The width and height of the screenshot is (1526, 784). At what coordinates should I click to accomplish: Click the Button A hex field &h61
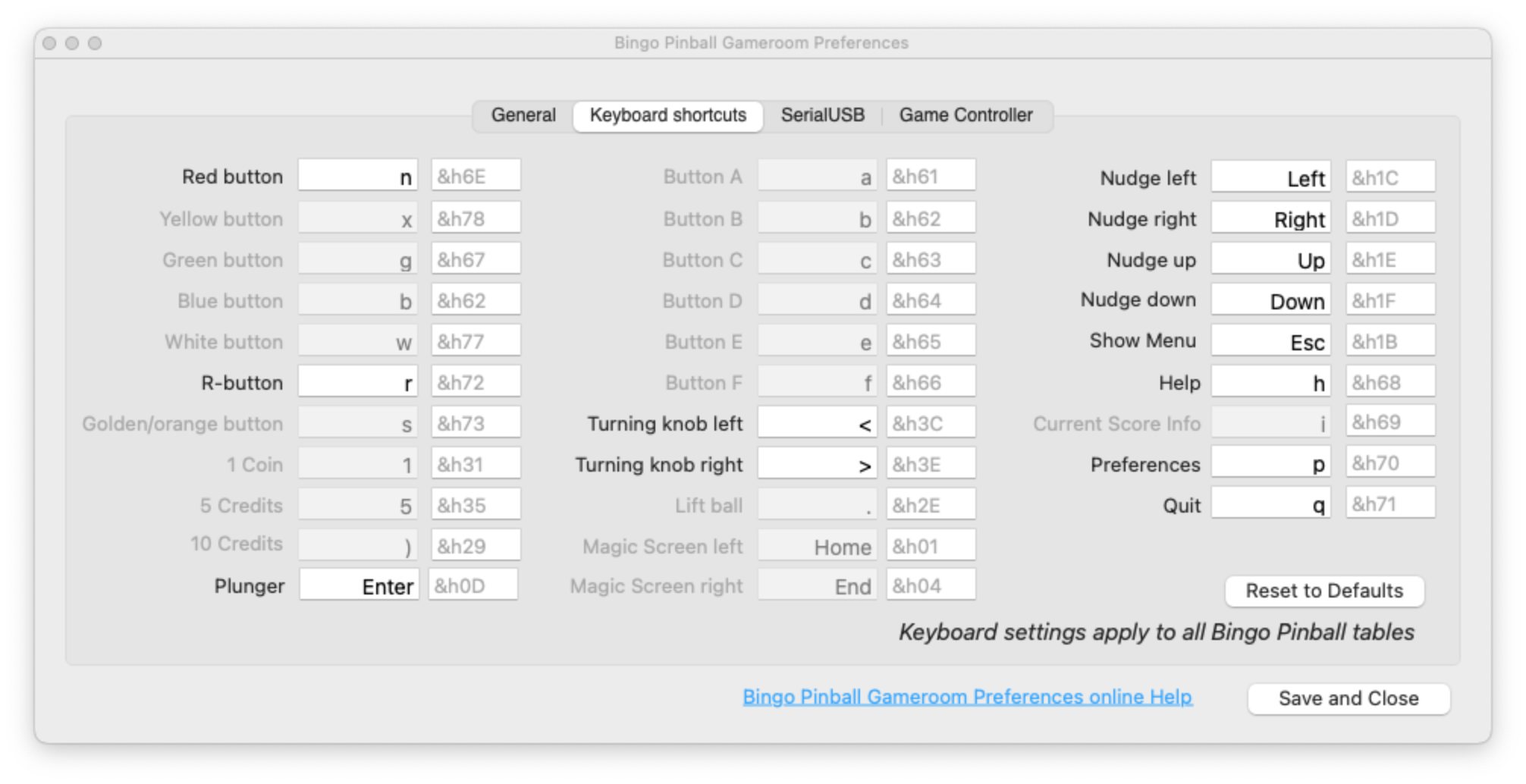[x=931, y=176]
